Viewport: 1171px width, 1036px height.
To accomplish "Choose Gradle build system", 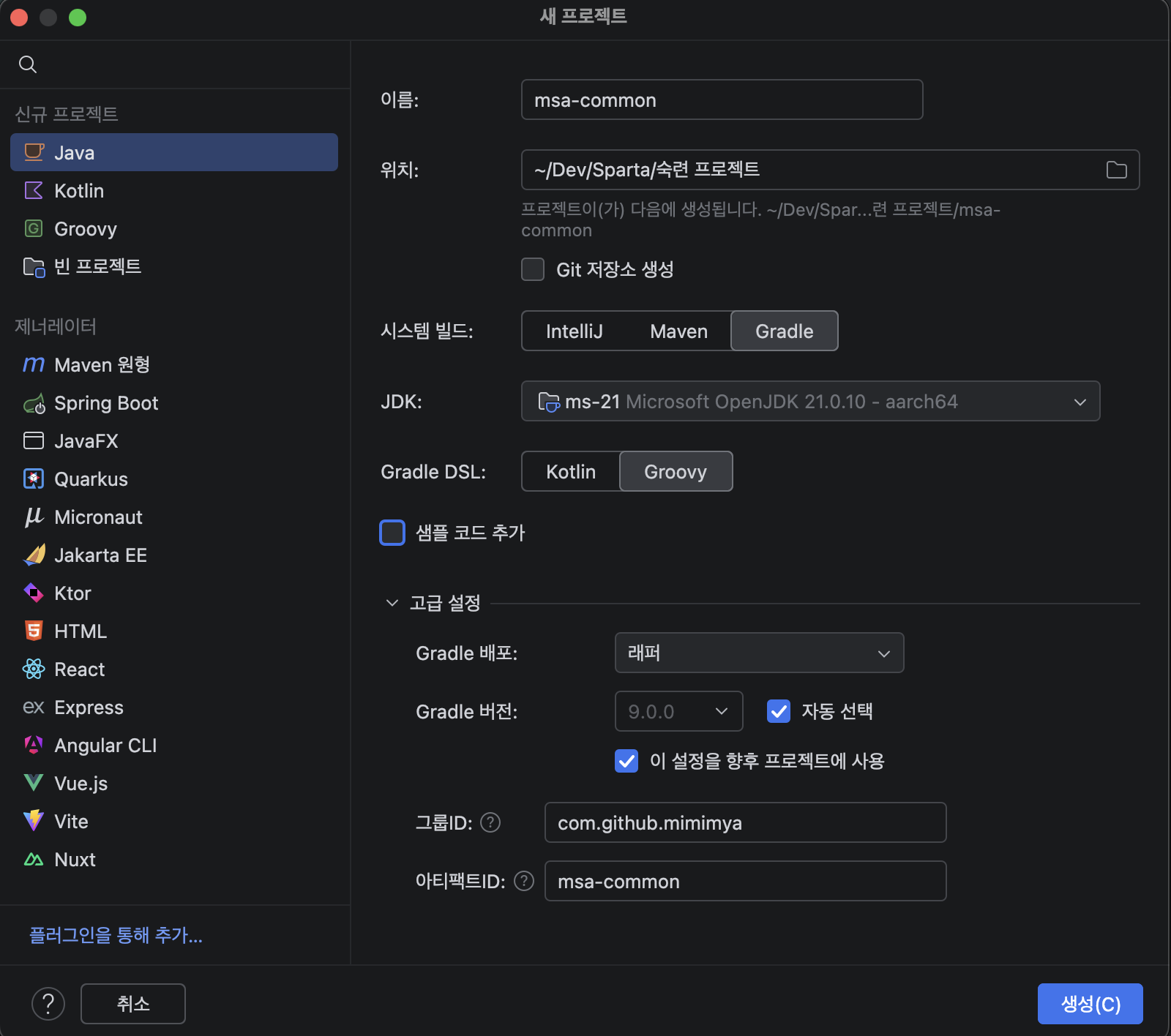I will tap(785, 331).
